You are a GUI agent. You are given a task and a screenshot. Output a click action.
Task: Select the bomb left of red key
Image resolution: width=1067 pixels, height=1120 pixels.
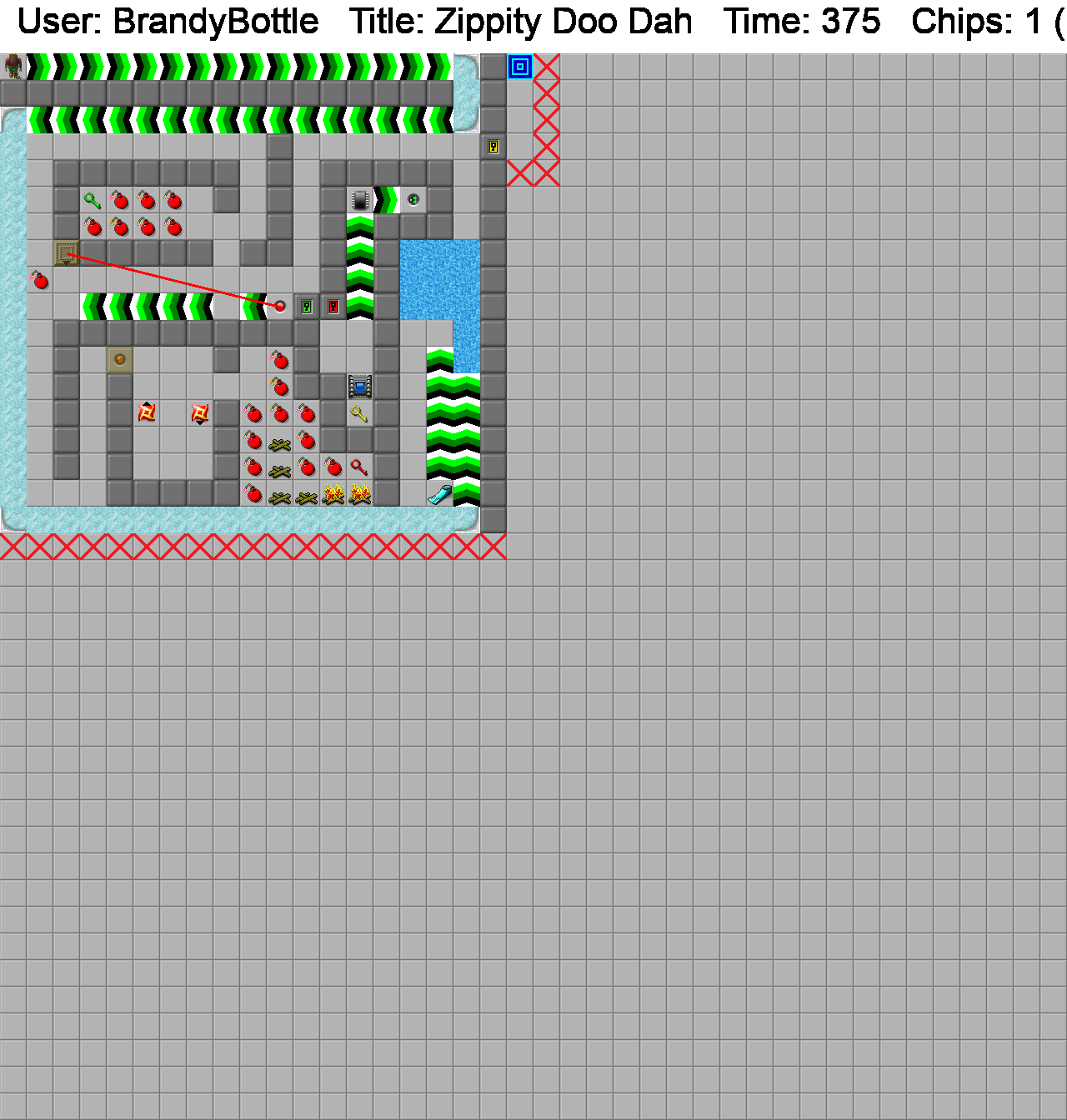coord(333,467)
